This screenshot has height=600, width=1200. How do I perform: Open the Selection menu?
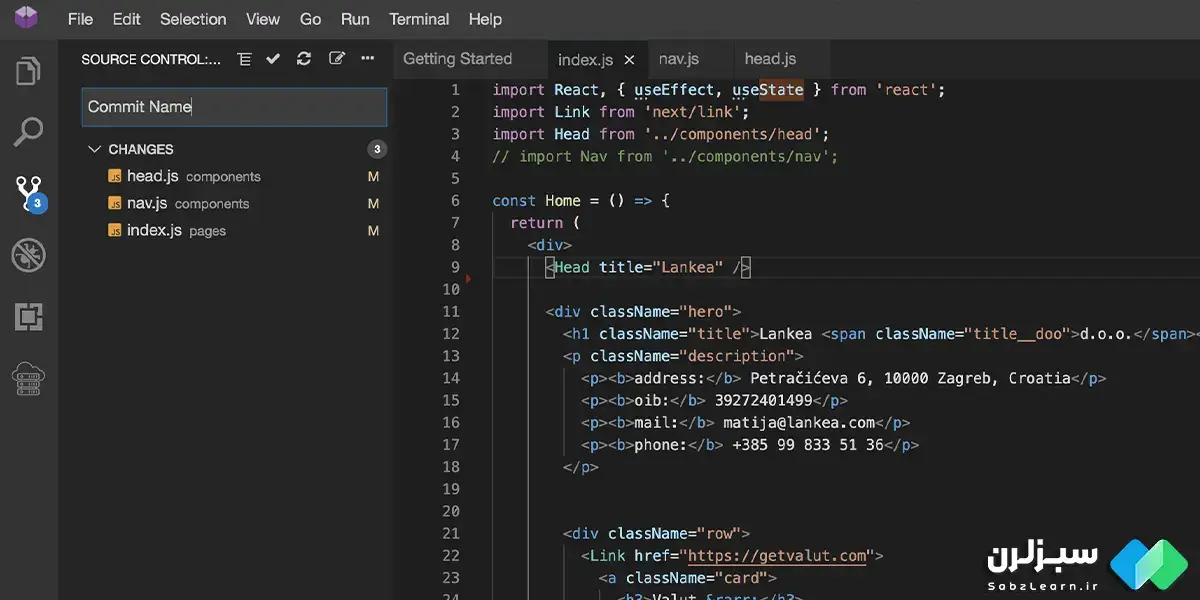(193, 19)
